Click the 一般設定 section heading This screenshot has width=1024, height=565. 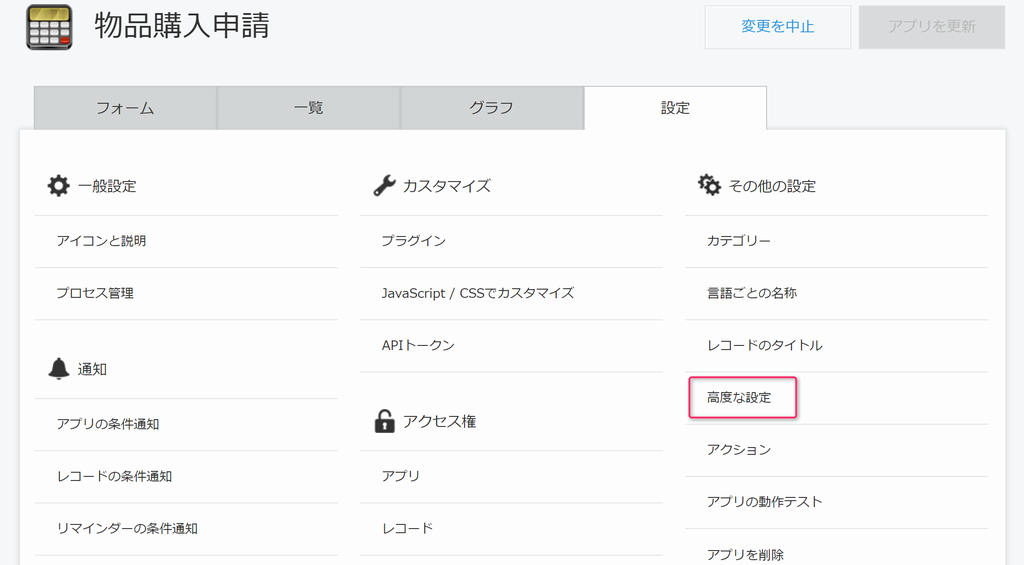[x=107, y=186]
